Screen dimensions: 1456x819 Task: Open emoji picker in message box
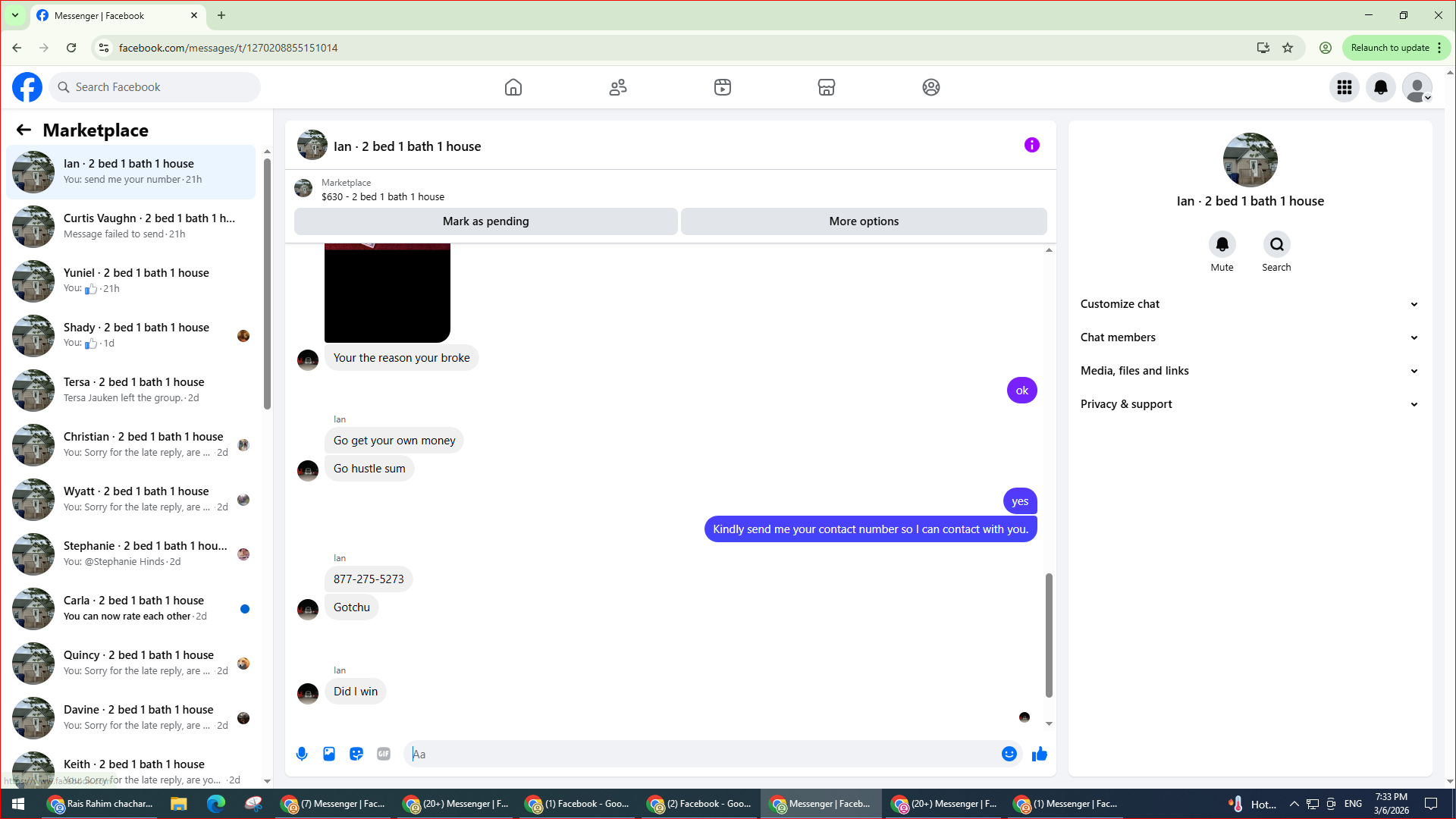pos(1009,754)
